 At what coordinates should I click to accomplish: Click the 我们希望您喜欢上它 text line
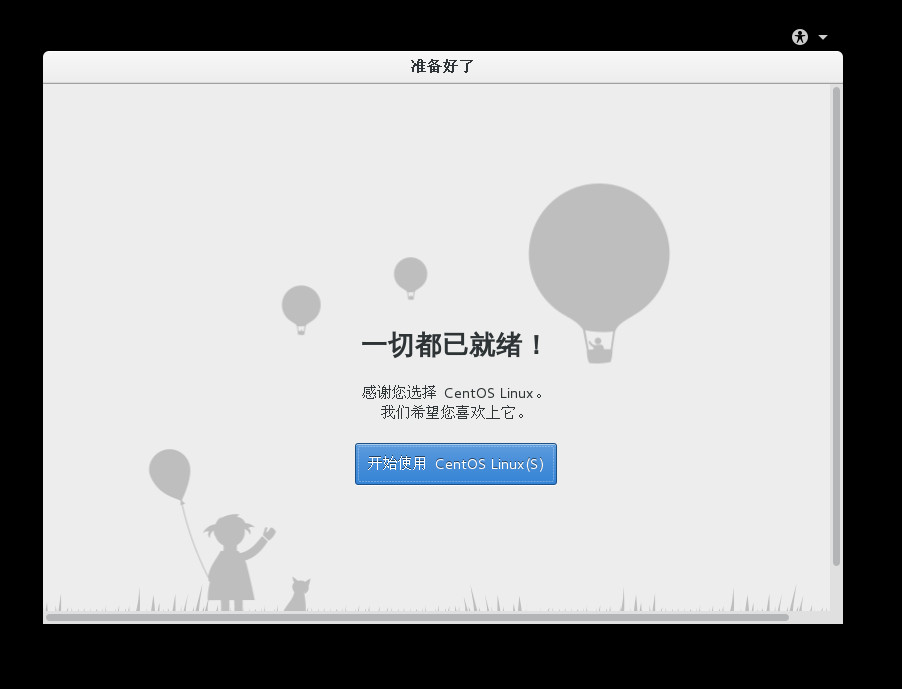click(453, 412)
